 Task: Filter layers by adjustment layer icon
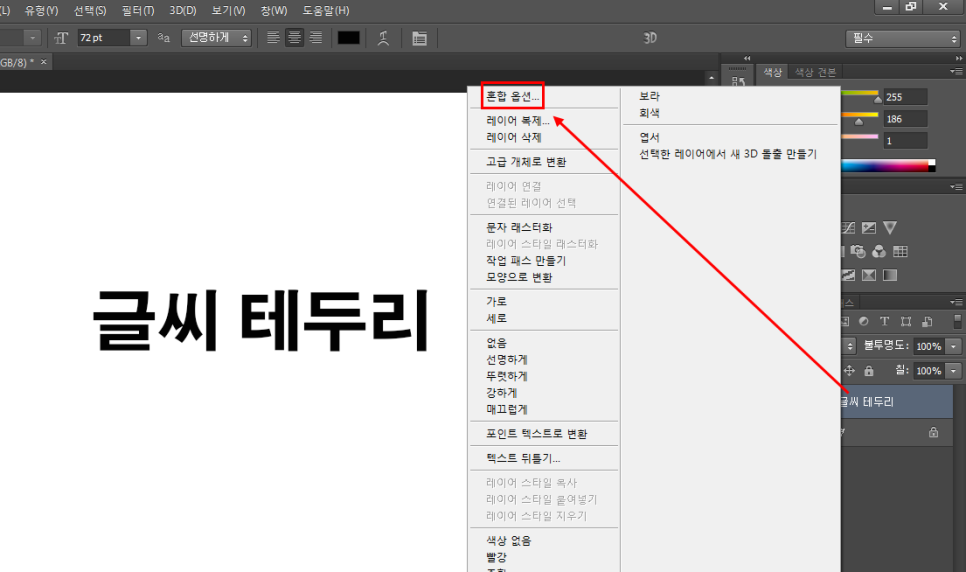[864, 321]
